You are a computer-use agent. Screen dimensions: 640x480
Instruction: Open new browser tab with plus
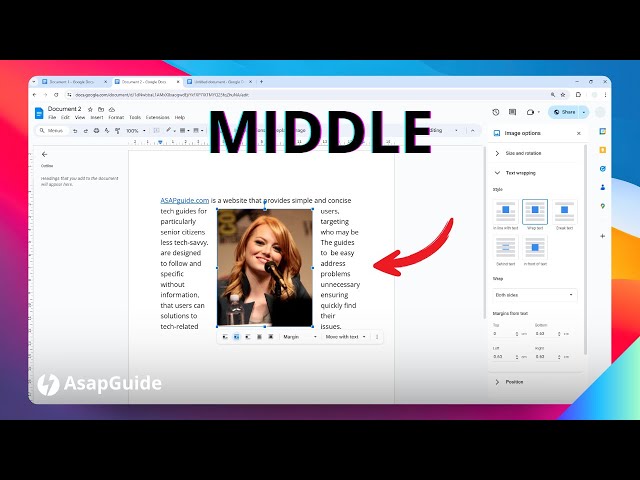click(261, 82)
